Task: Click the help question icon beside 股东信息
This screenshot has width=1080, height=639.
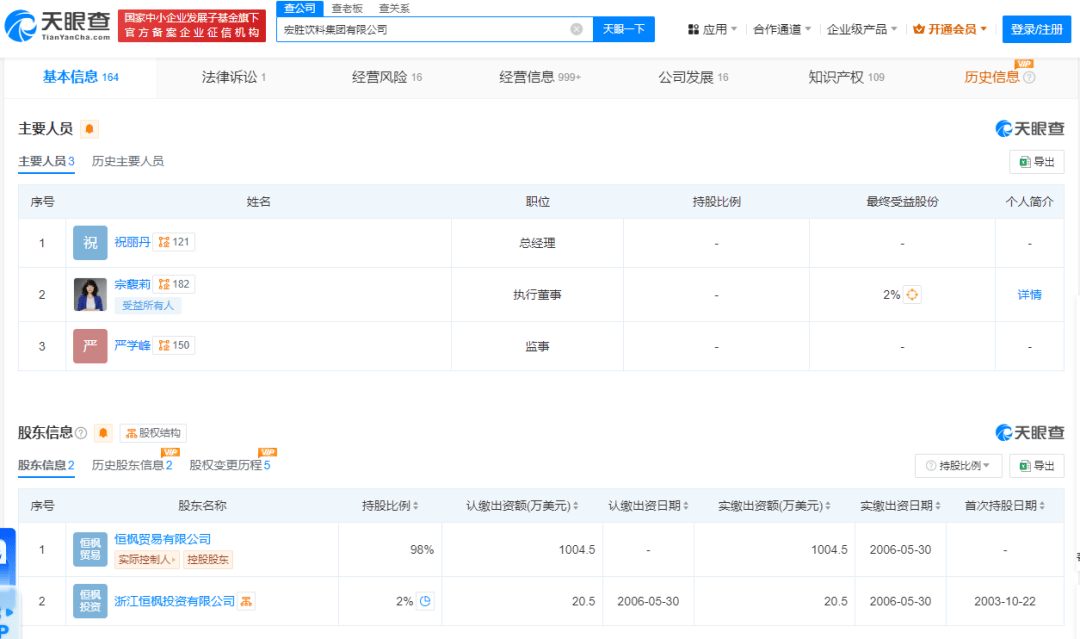Action: coord(81,433)
